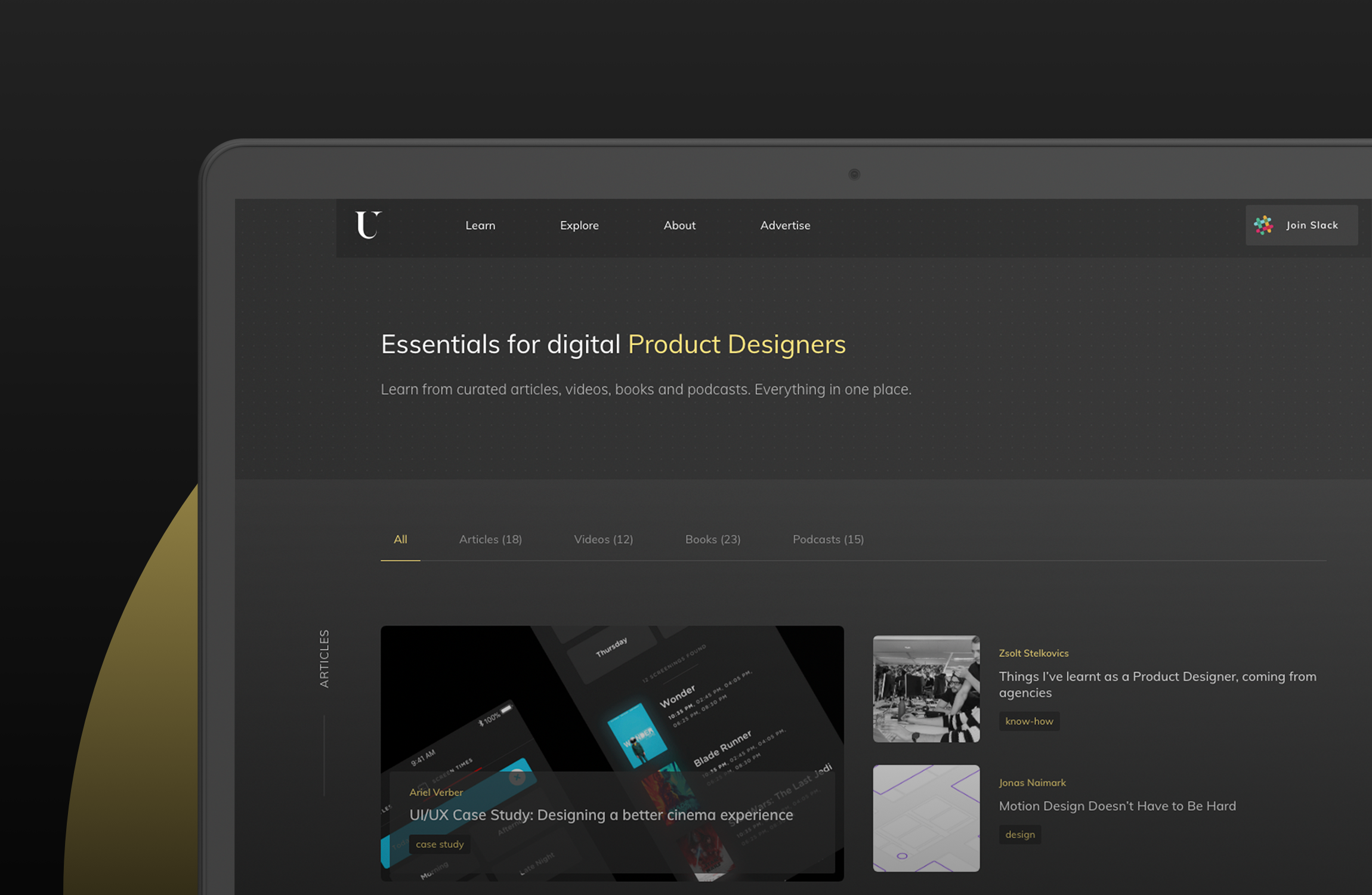1372x895 pixels.
Task: Switch to the Books (23) tab
Action: pos(713,539)
